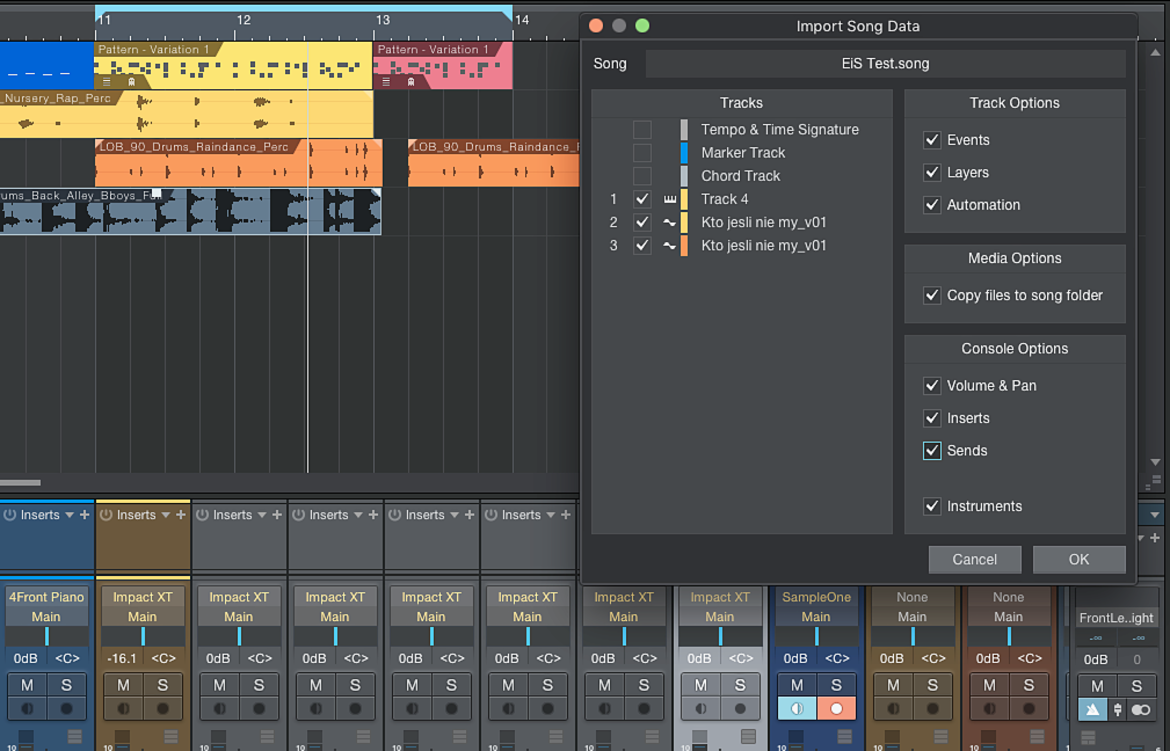Click small plug icon beside metronome on FrontLe..ight
Image resolution: width=1170 pixels, height=751 pixels.
[1118, 710]
